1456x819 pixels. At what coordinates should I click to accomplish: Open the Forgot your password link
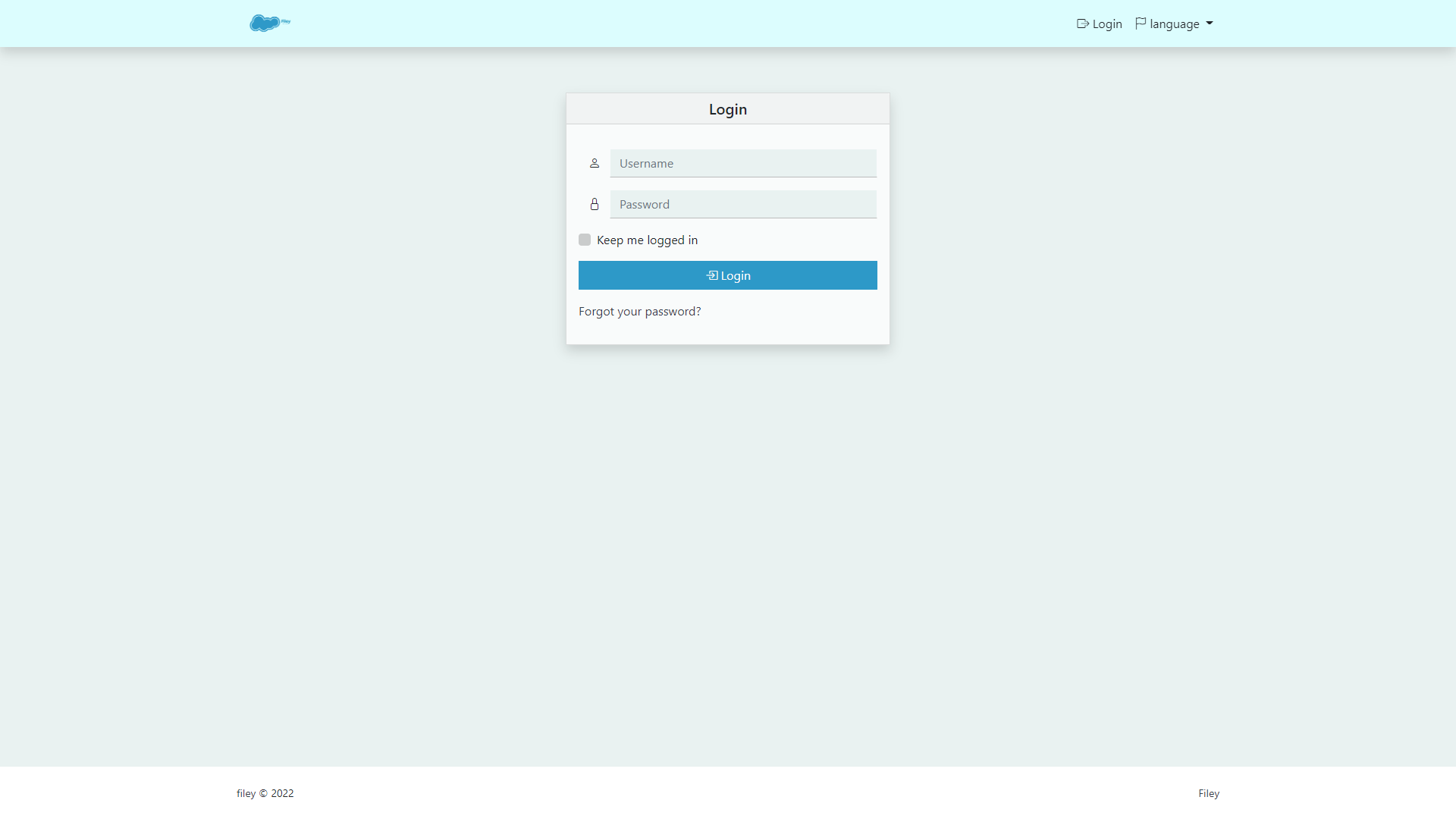[x=639, y=311]
